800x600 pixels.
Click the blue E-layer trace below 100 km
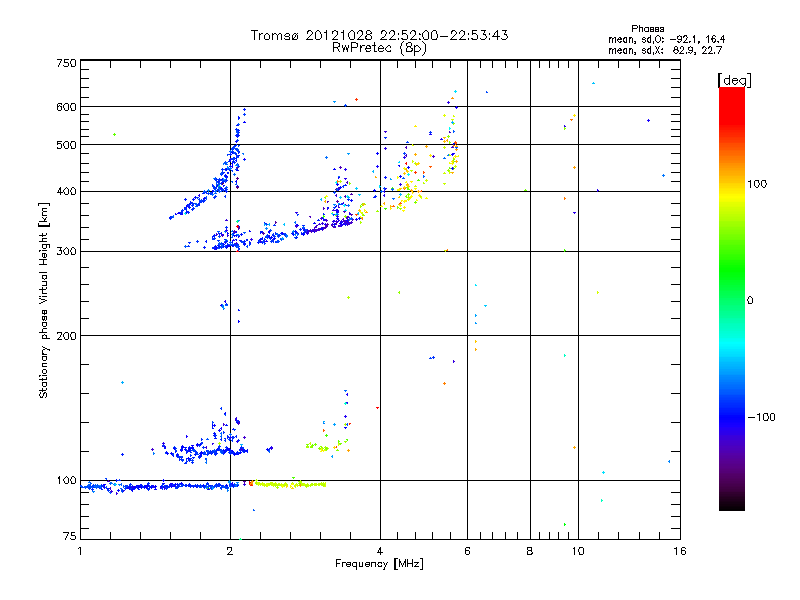click(x=158, y=487)
